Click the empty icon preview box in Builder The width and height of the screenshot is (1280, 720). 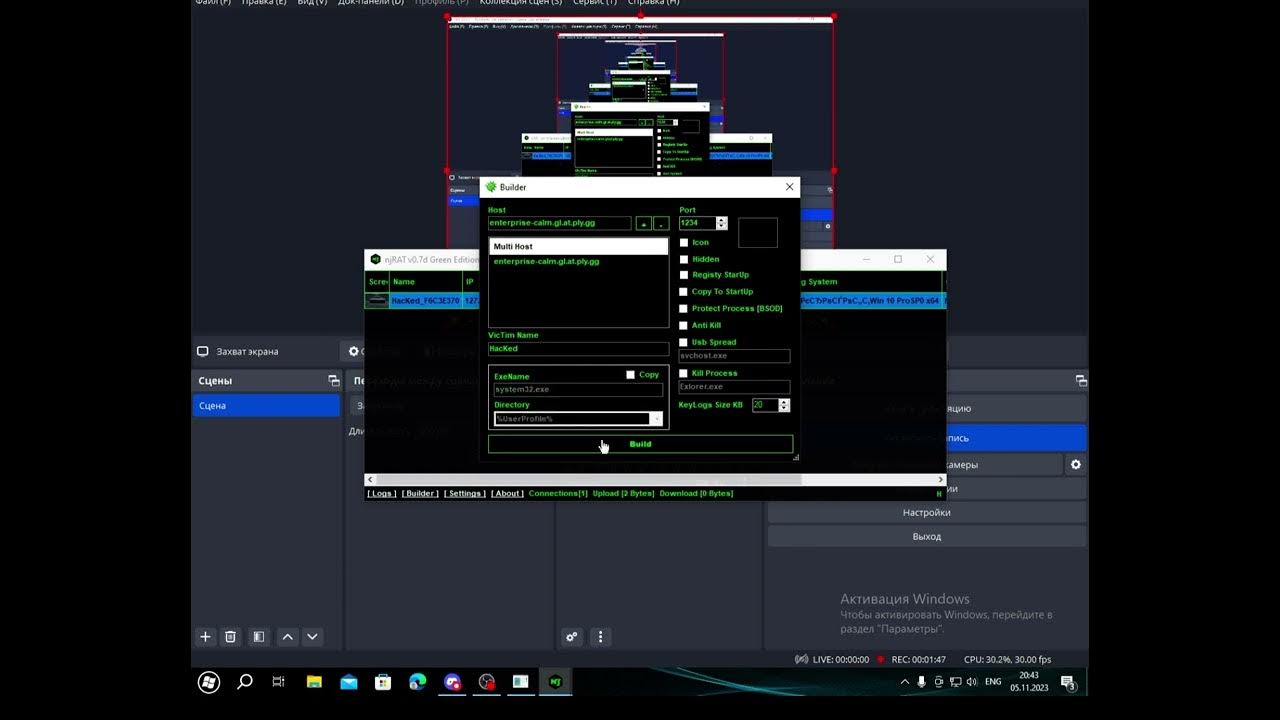[758, 232]
